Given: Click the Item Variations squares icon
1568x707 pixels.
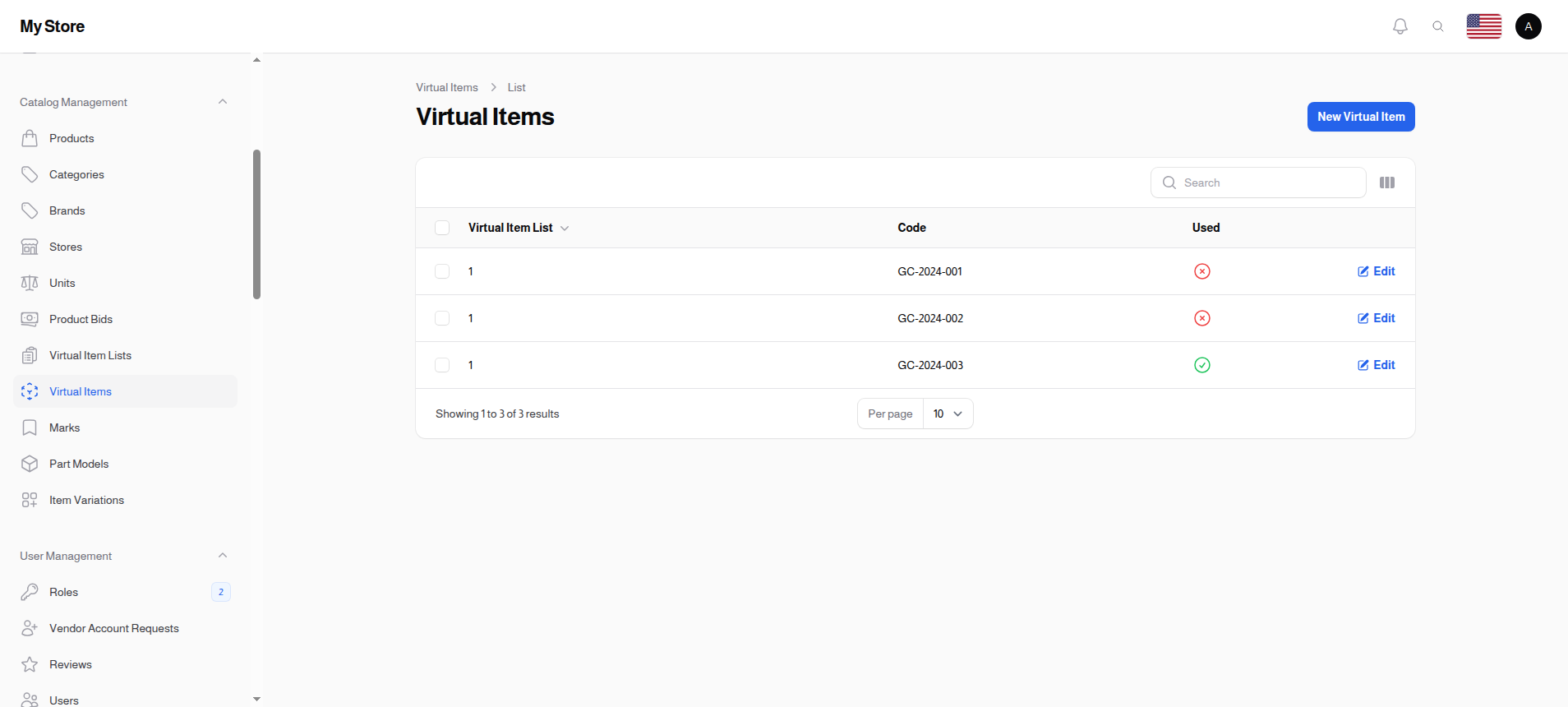Looking at the screenshot, I should 30,500.
